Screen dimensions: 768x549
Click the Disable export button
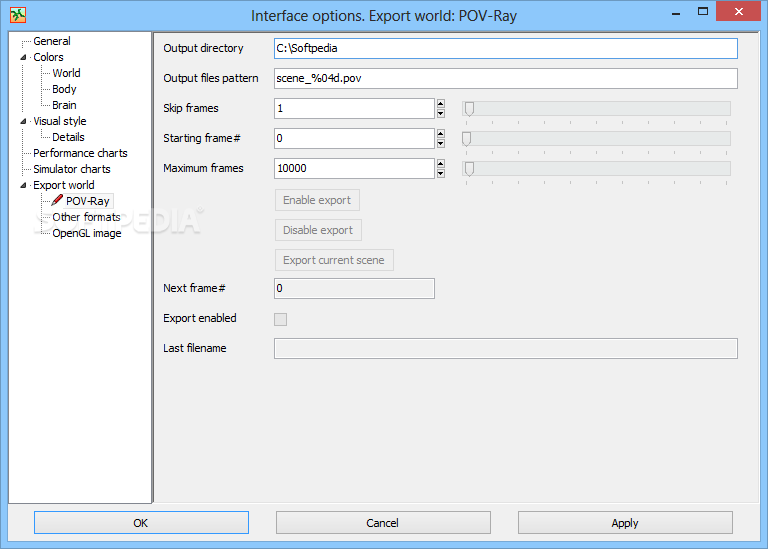(318, 230)
